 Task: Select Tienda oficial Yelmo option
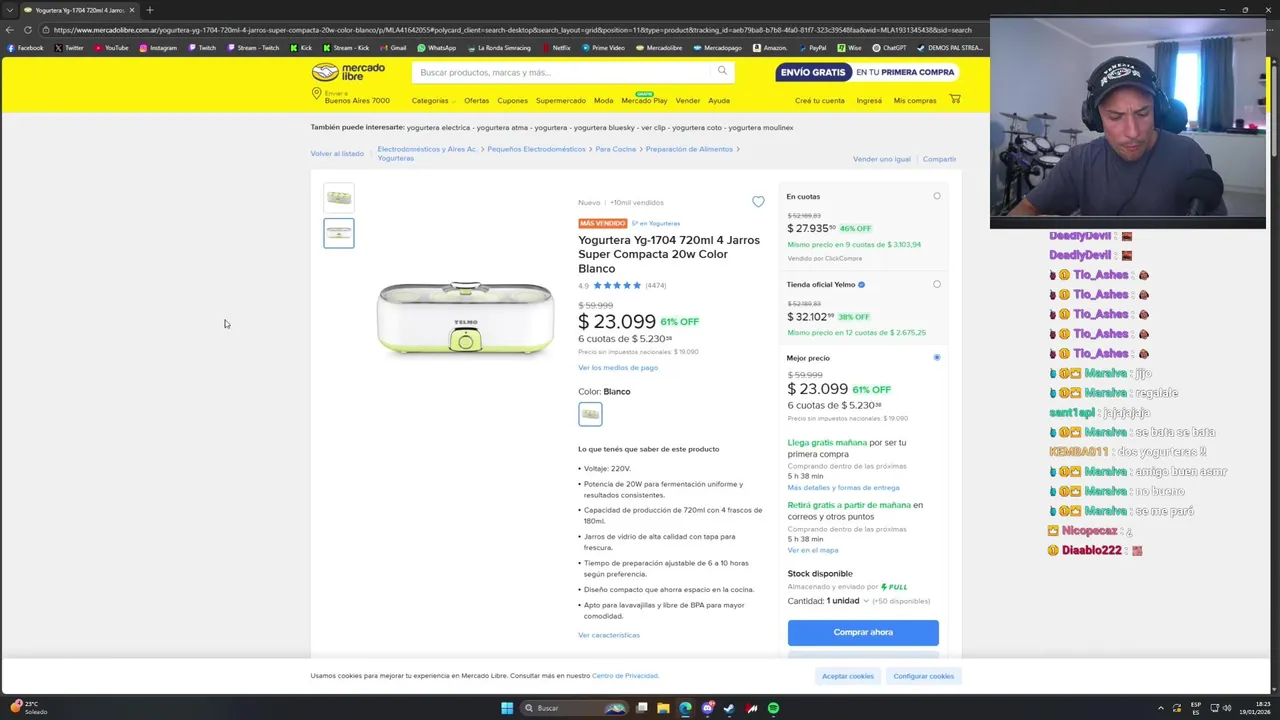click(937, 284)
